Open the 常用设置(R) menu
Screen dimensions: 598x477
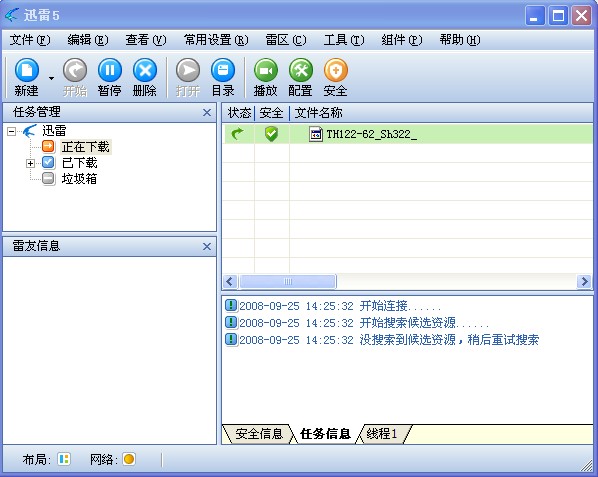216,40
